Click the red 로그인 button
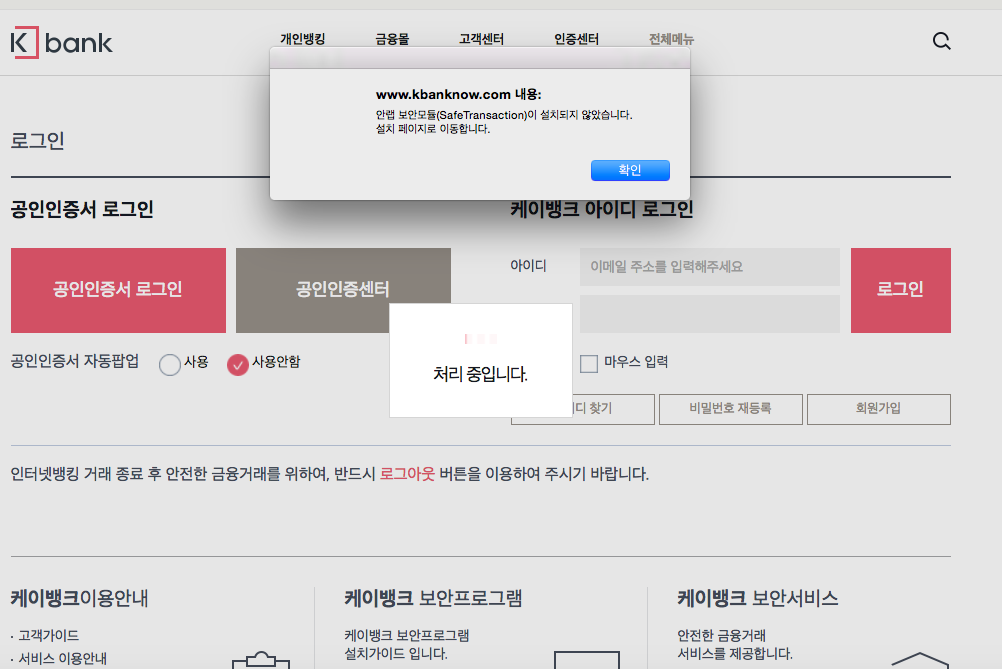 click(900, 290)
